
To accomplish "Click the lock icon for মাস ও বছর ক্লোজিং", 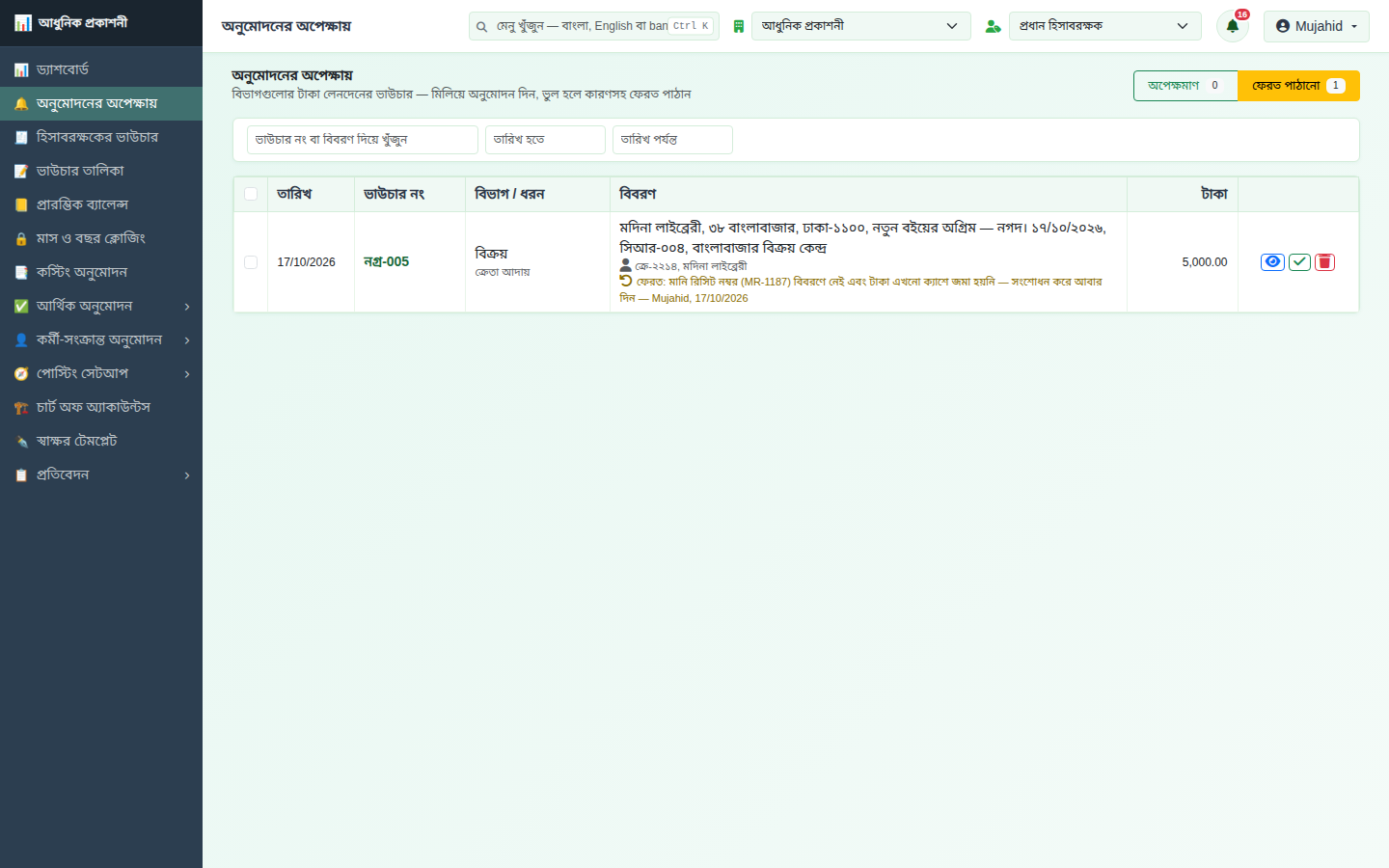I will [21, 238].
